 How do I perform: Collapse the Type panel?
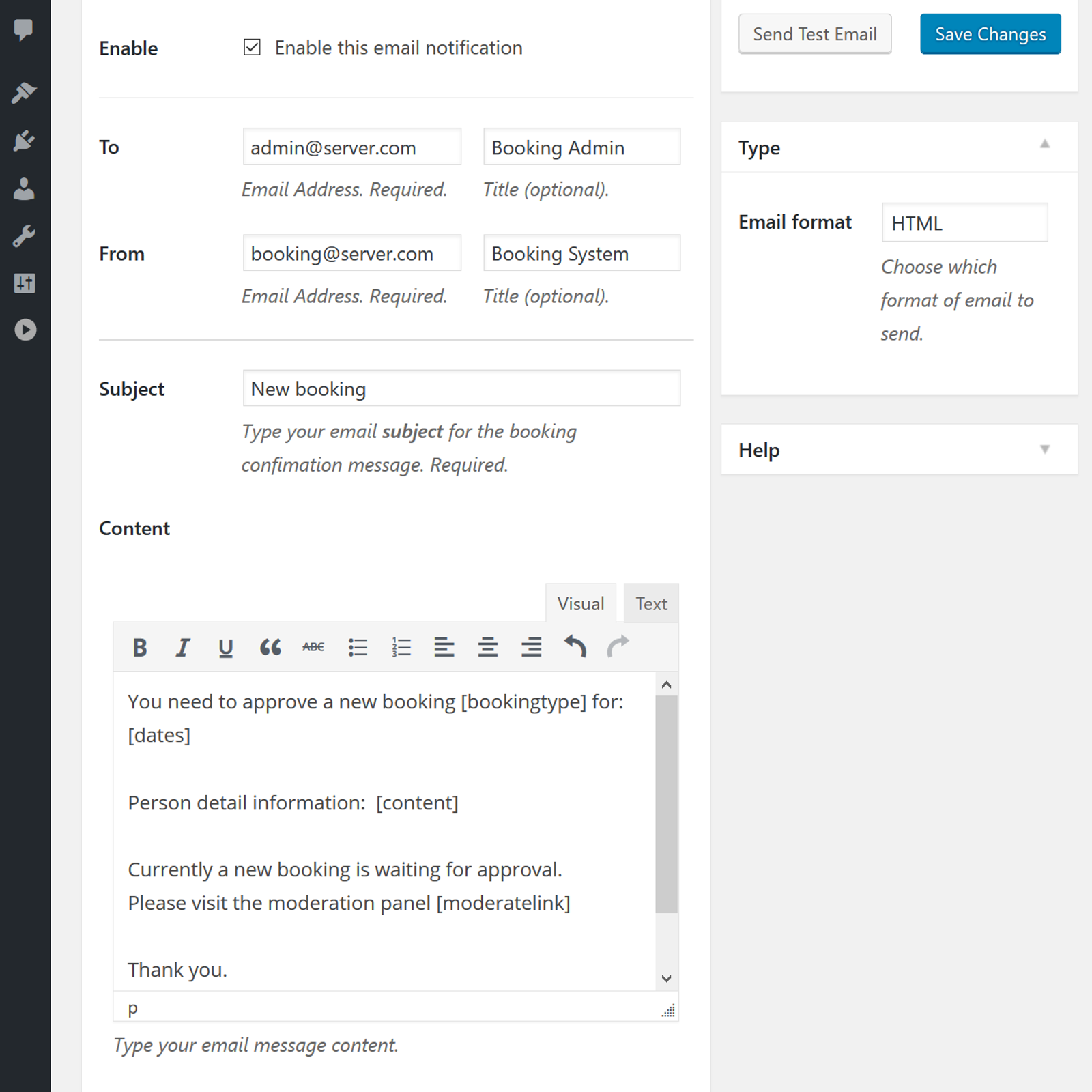click(x=1044, y=144)
